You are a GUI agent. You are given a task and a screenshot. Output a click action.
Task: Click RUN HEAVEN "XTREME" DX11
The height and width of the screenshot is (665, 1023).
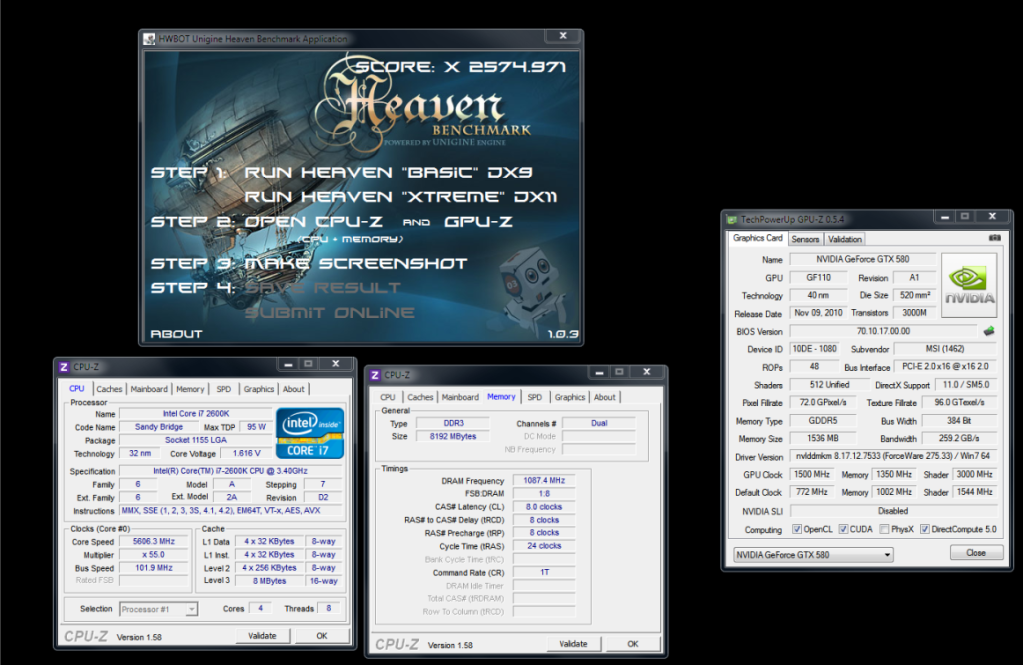tap(401, 196)
